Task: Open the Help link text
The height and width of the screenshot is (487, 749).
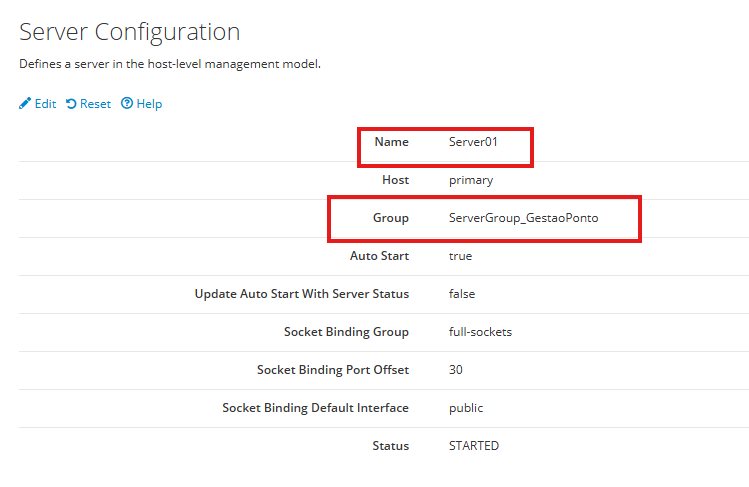Action: click(149, 104)
